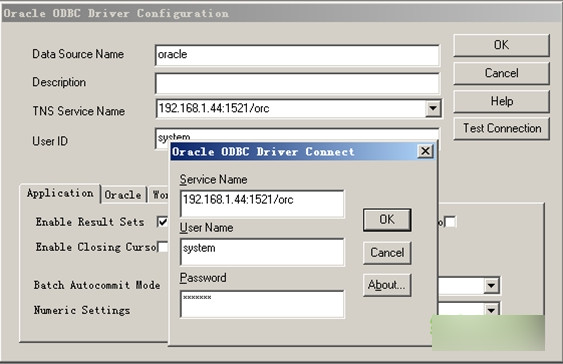Click the Password field in Connect dialog
This screenshot has width=563, height=364.
[262, 304]
